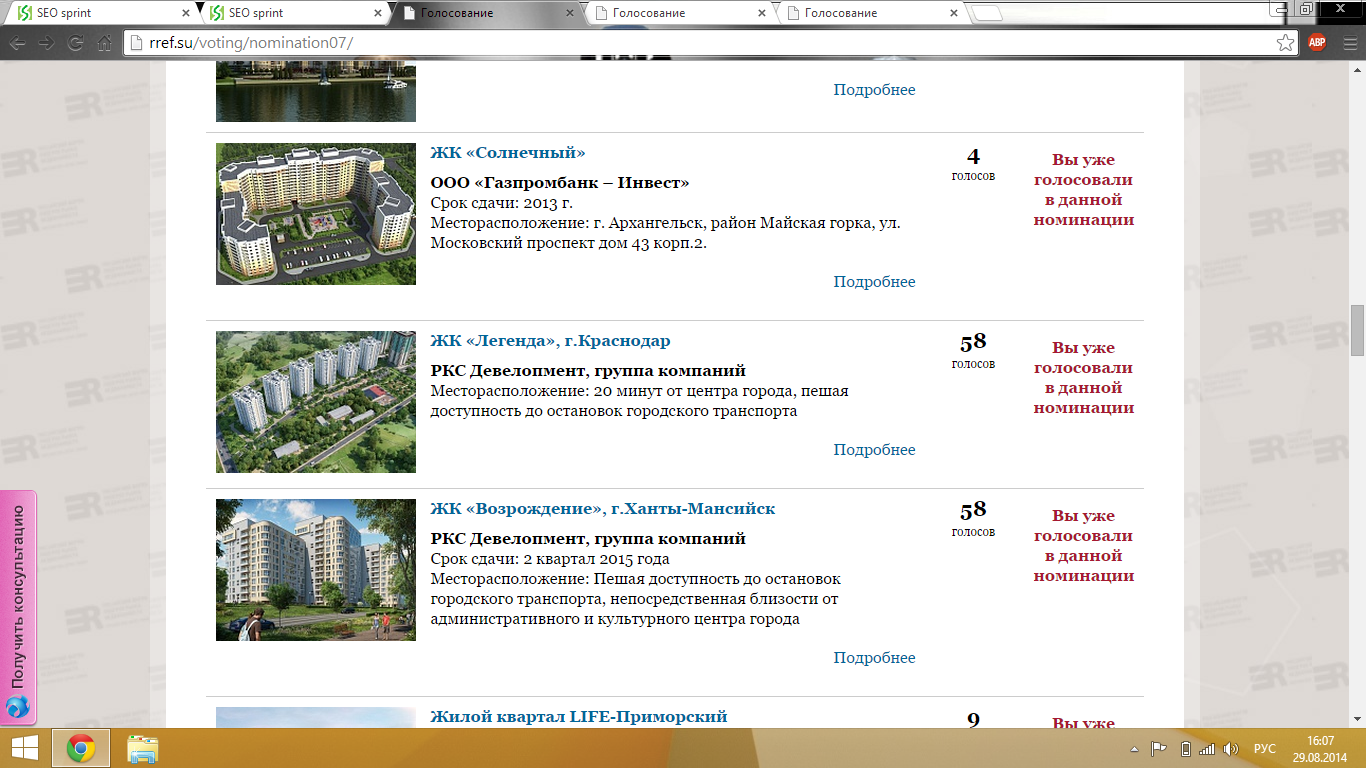The image size is (1366, 768).
Task: Open a new browser tab
Action: [987, 13]
